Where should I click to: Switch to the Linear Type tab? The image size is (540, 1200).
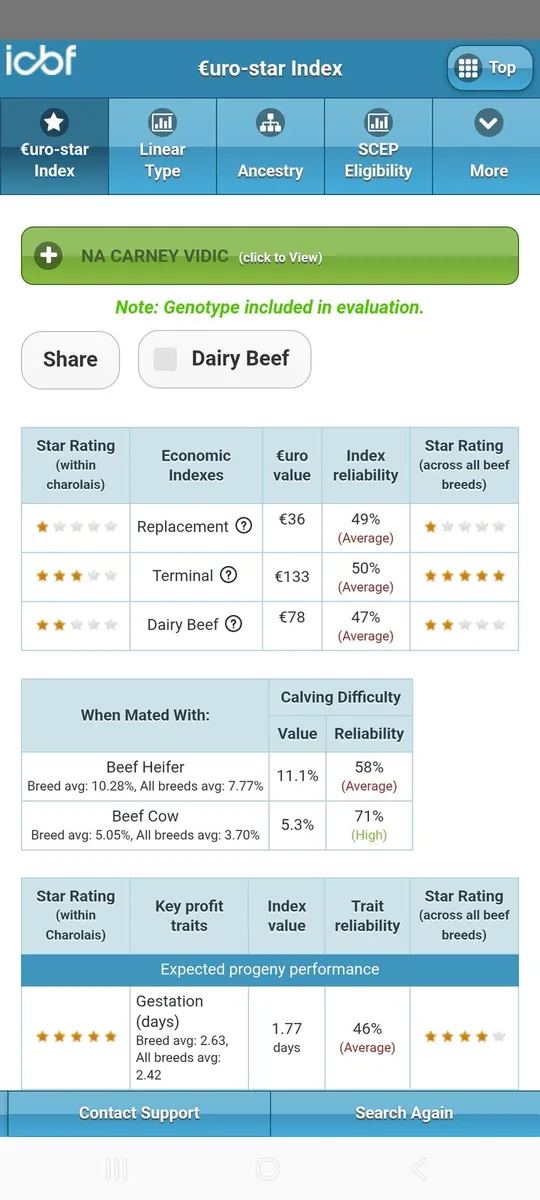click(162, 146)
